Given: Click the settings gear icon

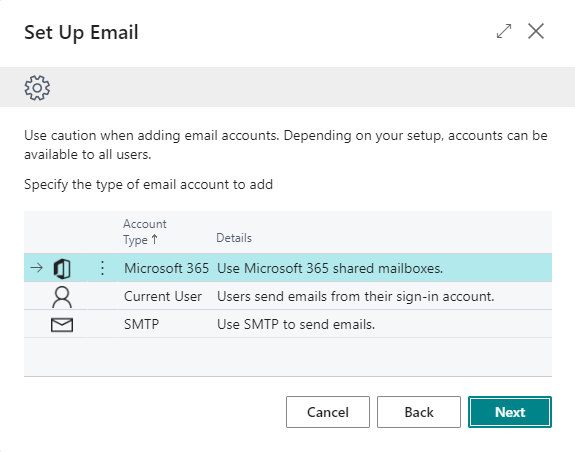Looking at the screenshot, I should (37, 88).
